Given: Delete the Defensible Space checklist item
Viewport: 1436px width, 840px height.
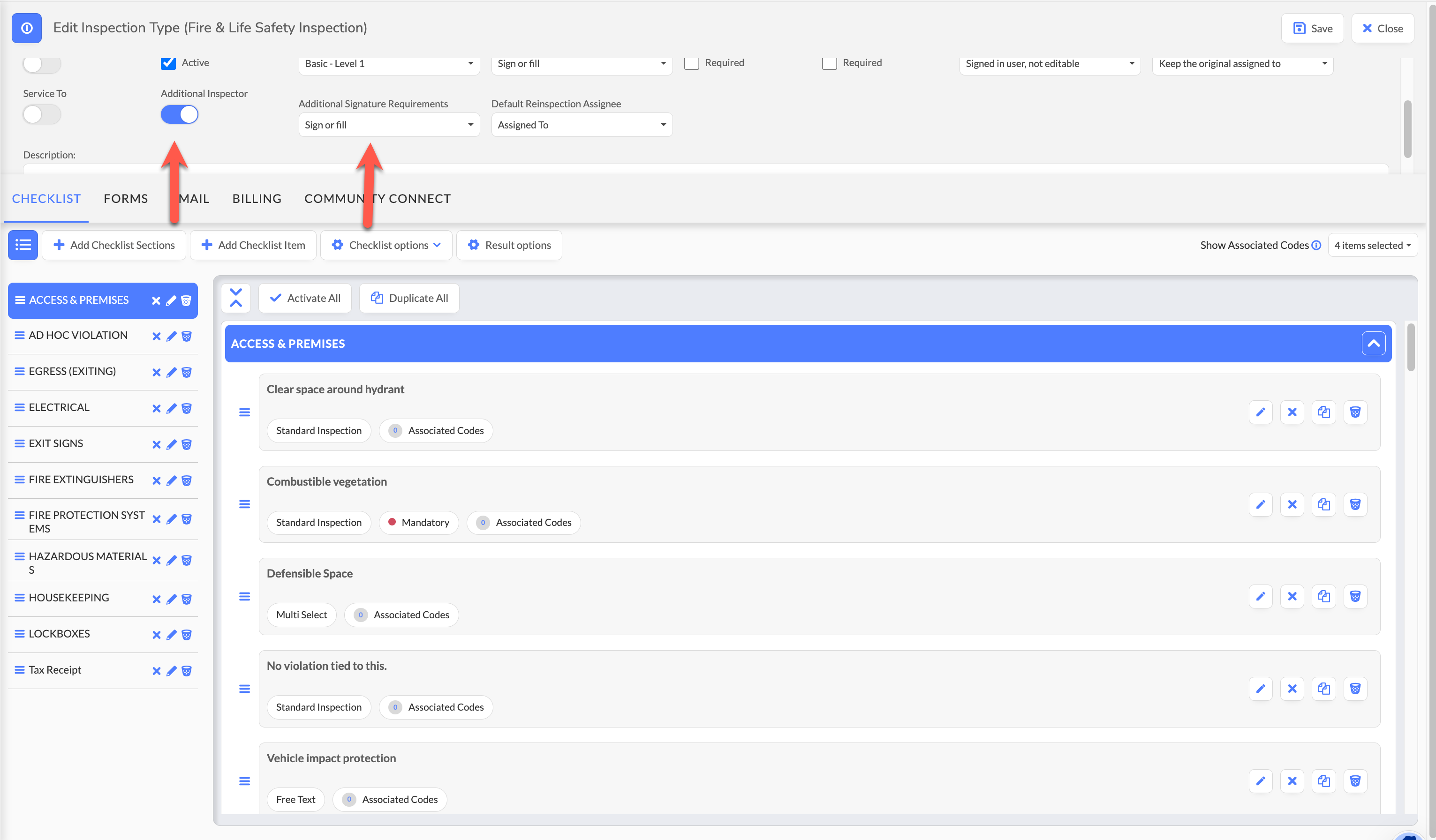Looking at the screenshot, I should click(x=1355, y=596).
